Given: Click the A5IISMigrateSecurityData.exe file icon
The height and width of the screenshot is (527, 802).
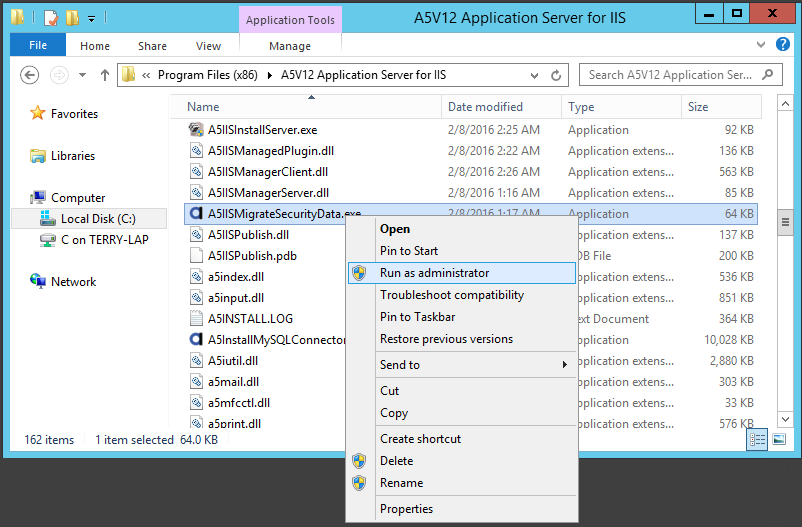Looking at the screenshot, I should tap(196, 213).
